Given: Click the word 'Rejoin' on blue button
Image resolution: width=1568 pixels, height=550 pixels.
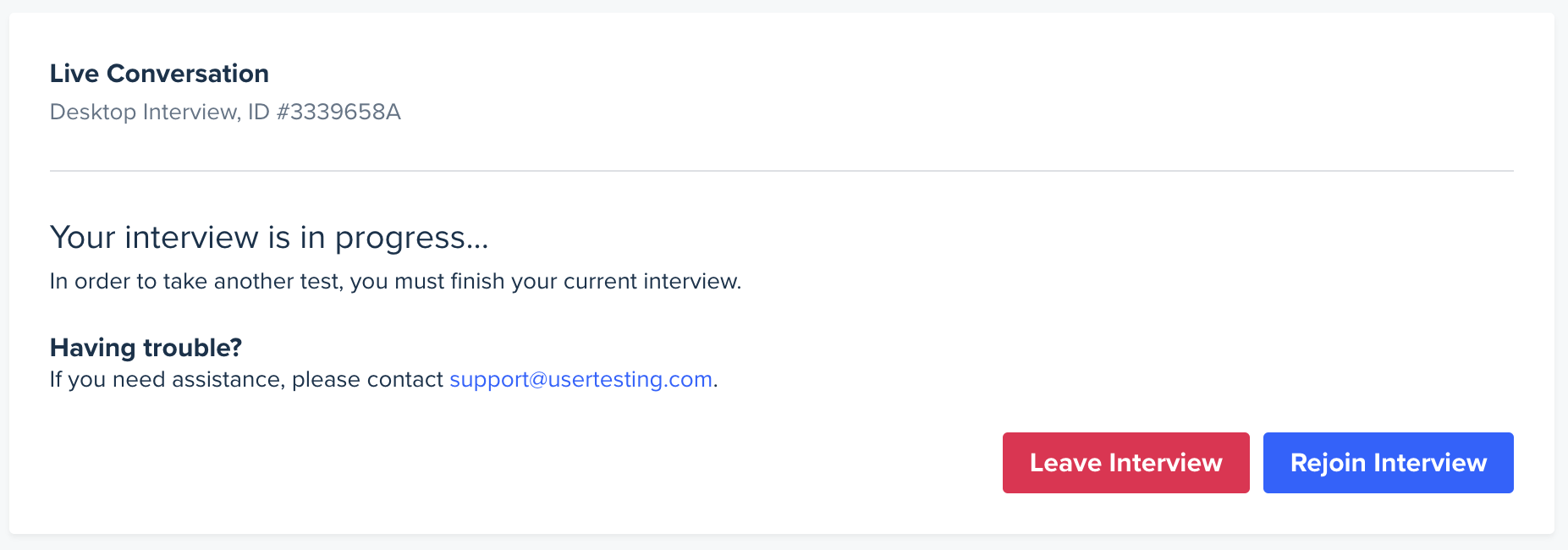Looking at the screenshot, I should [x=1328, y=464].
